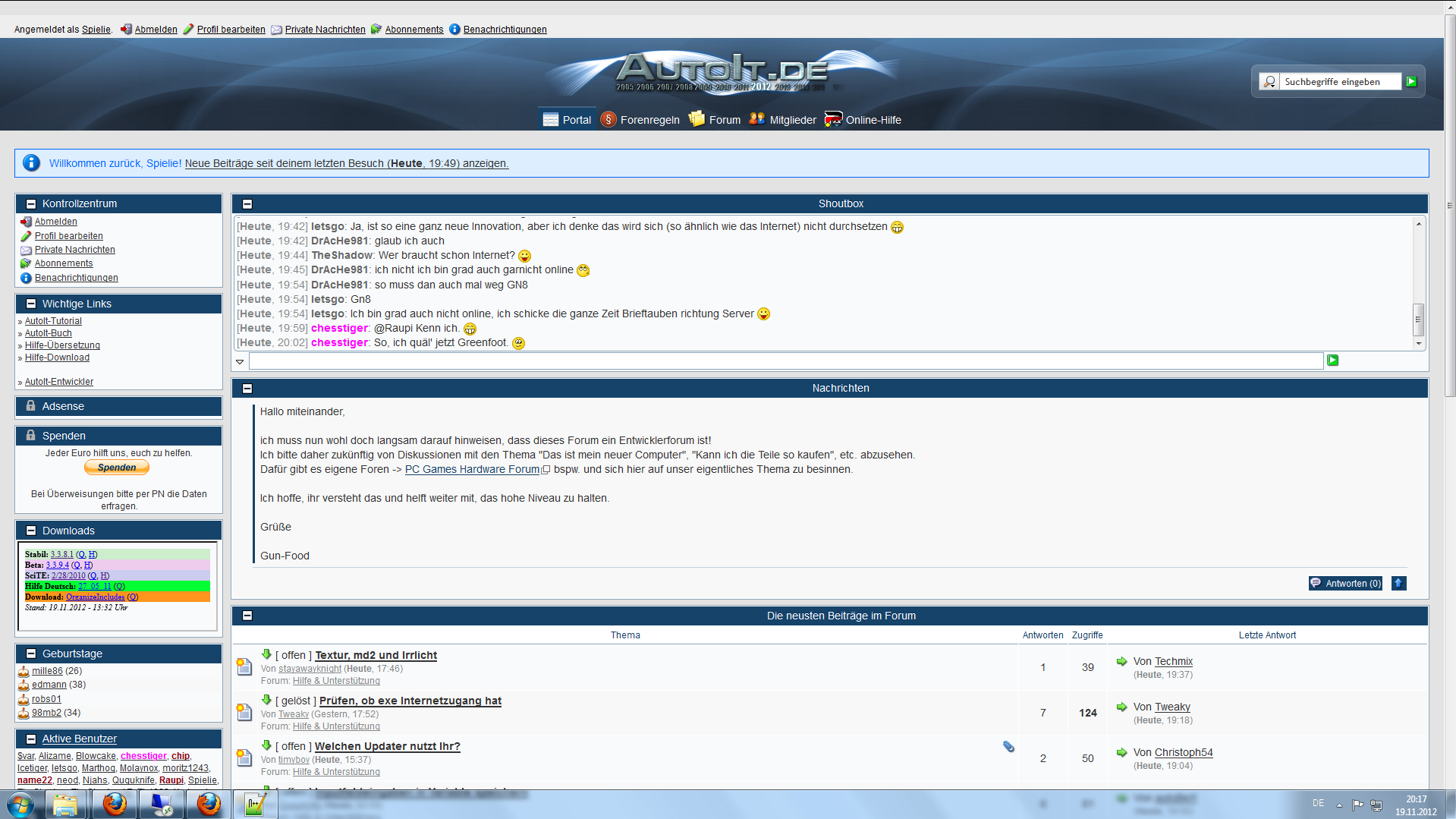Click the green search submit arrow icon
1456x819 pixels.
(1411, 82)
